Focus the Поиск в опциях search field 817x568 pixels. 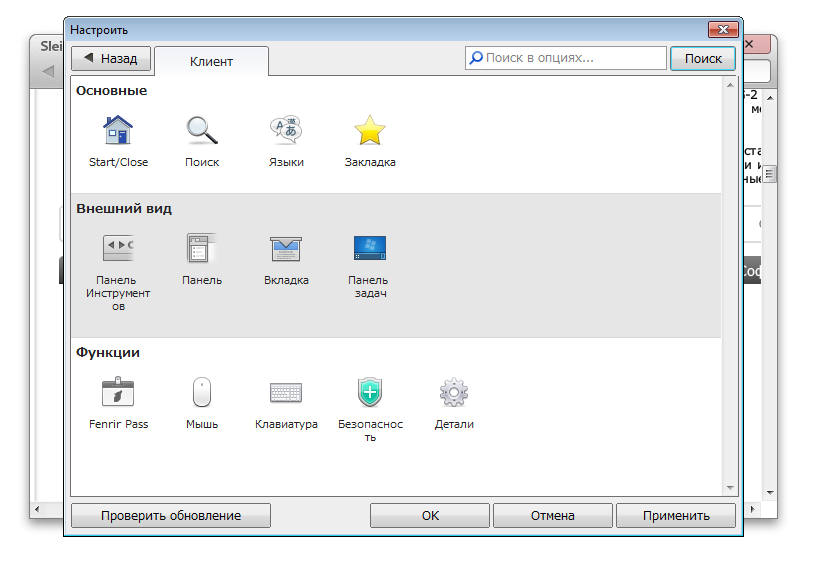click(x=566, y=58)
